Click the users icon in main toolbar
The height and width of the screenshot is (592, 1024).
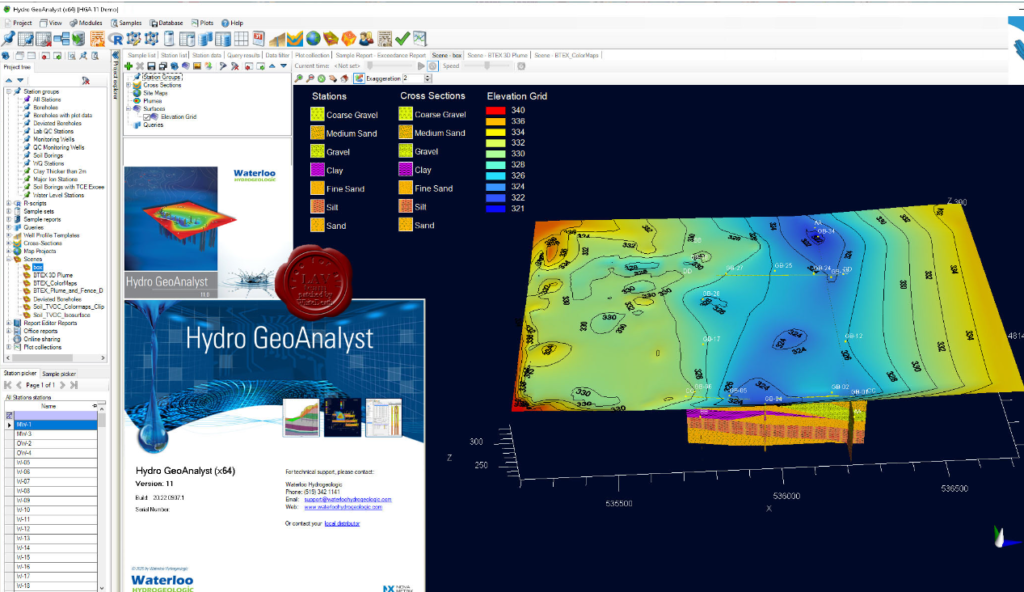click(366, 39)
